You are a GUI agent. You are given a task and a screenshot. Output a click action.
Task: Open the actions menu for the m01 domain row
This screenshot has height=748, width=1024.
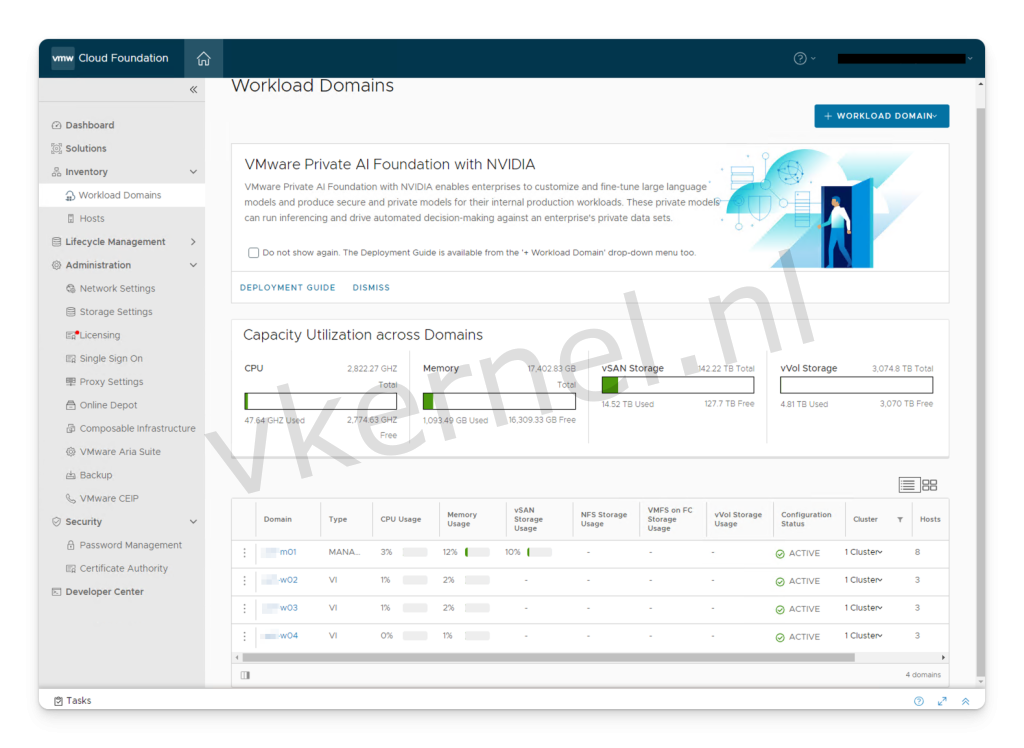244,552
